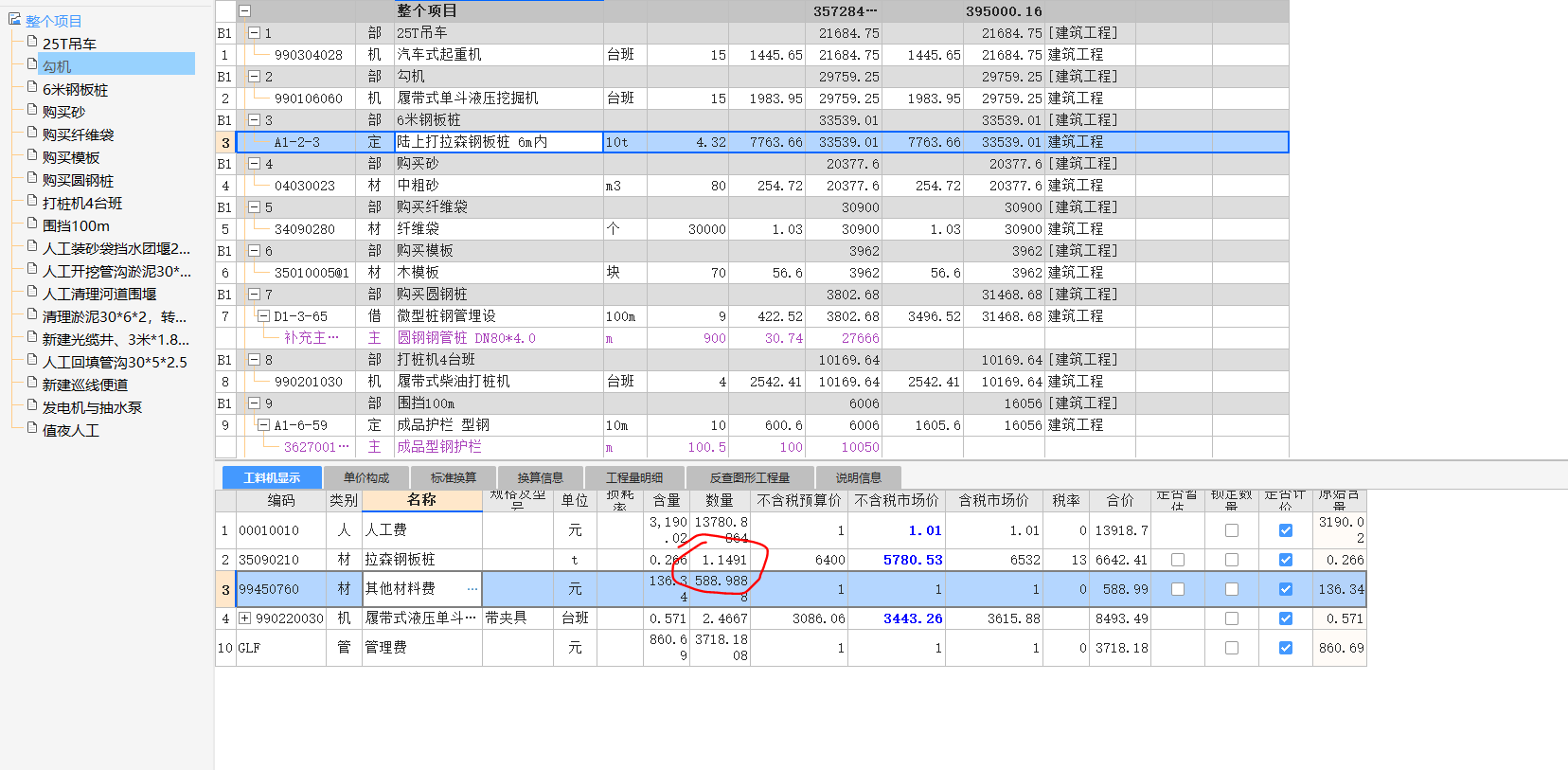Open 人工回填管沟30*5*2.5 in the tree

(115, 362)
